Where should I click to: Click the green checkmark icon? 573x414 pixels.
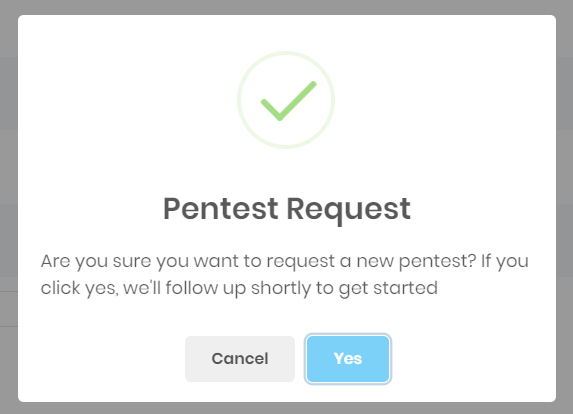pyautogui.click(x=288, y=101)
